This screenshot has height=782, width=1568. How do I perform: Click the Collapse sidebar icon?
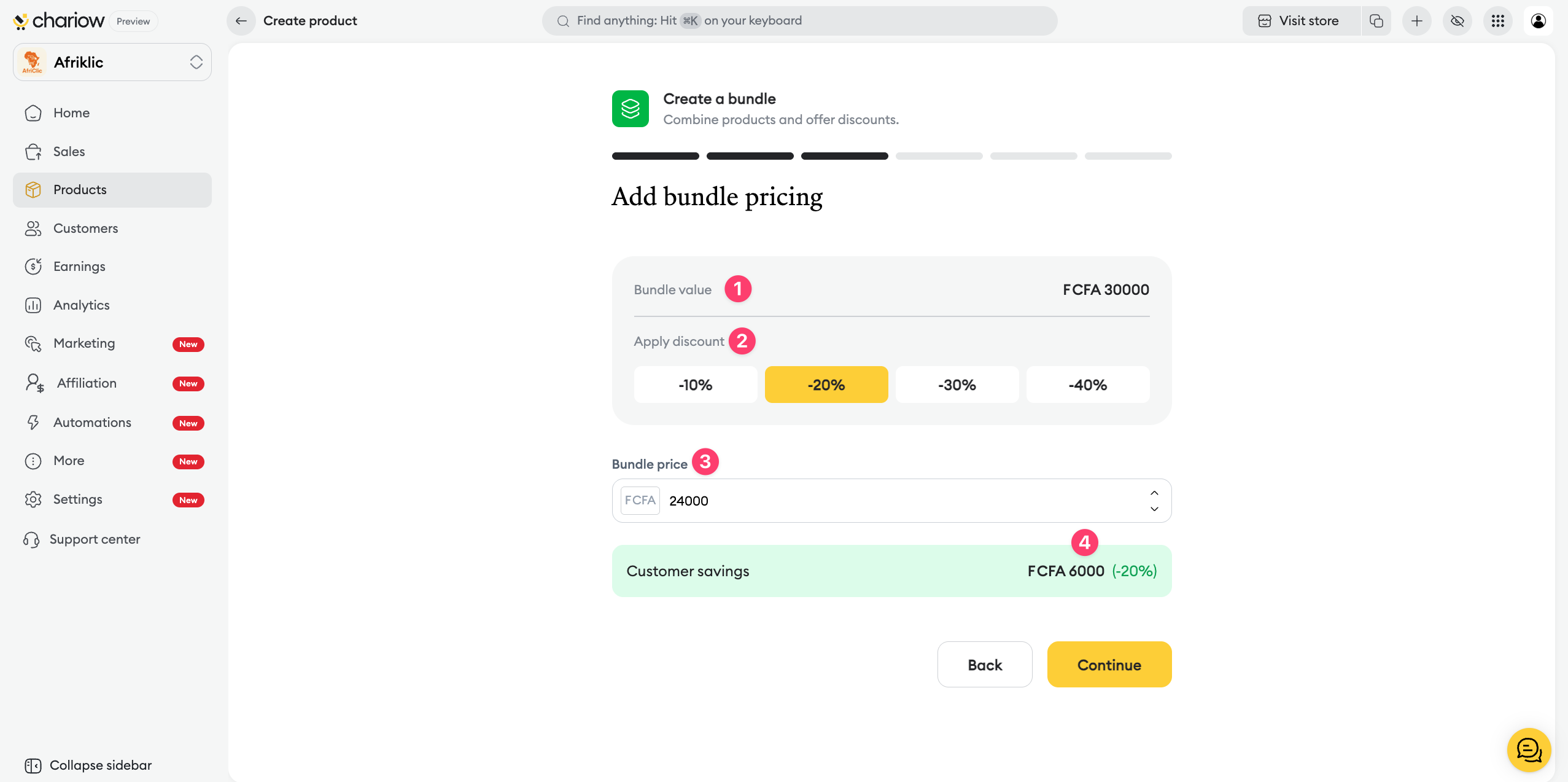tap(33, 765)
